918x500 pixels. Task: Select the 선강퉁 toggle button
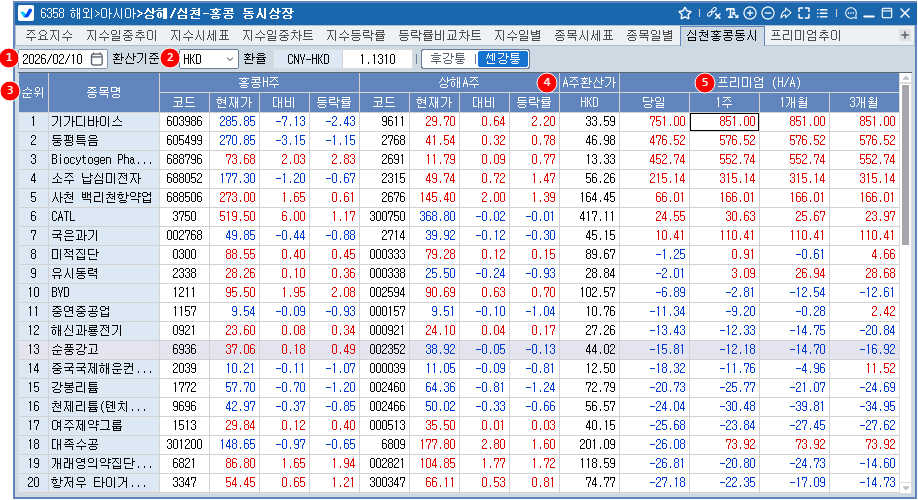[501, 59]
